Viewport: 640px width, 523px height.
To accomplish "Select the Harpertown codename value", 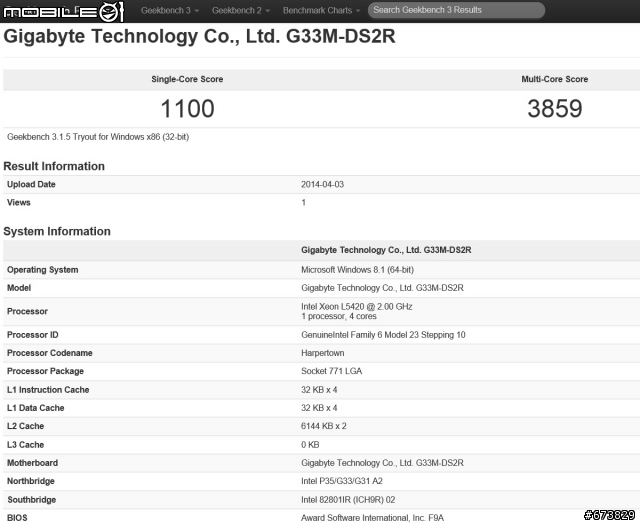I will pos(322,353).
